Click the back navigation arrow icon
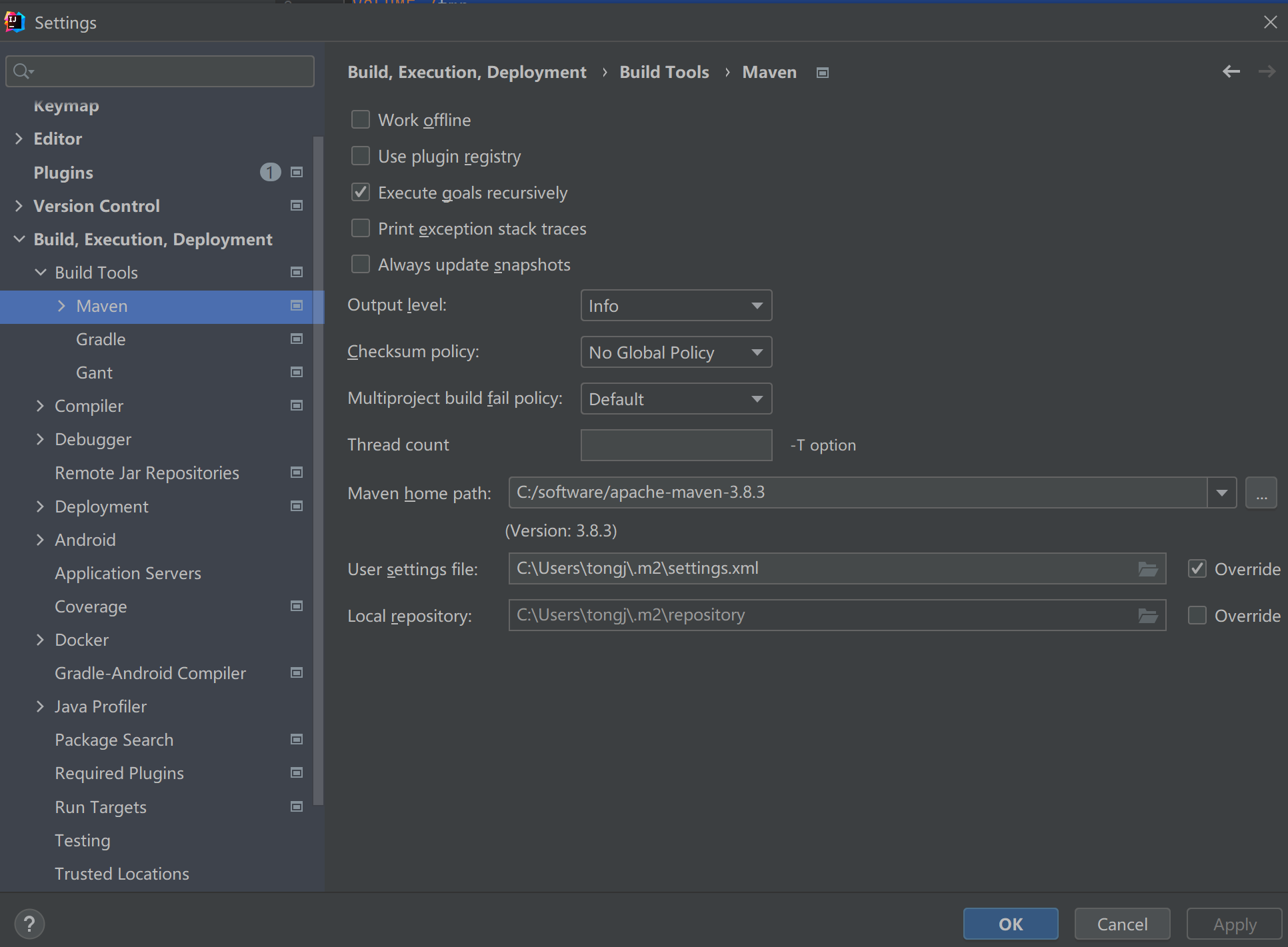The width and height of the screenshot is (1288, 947). (x=1231, y=71)
